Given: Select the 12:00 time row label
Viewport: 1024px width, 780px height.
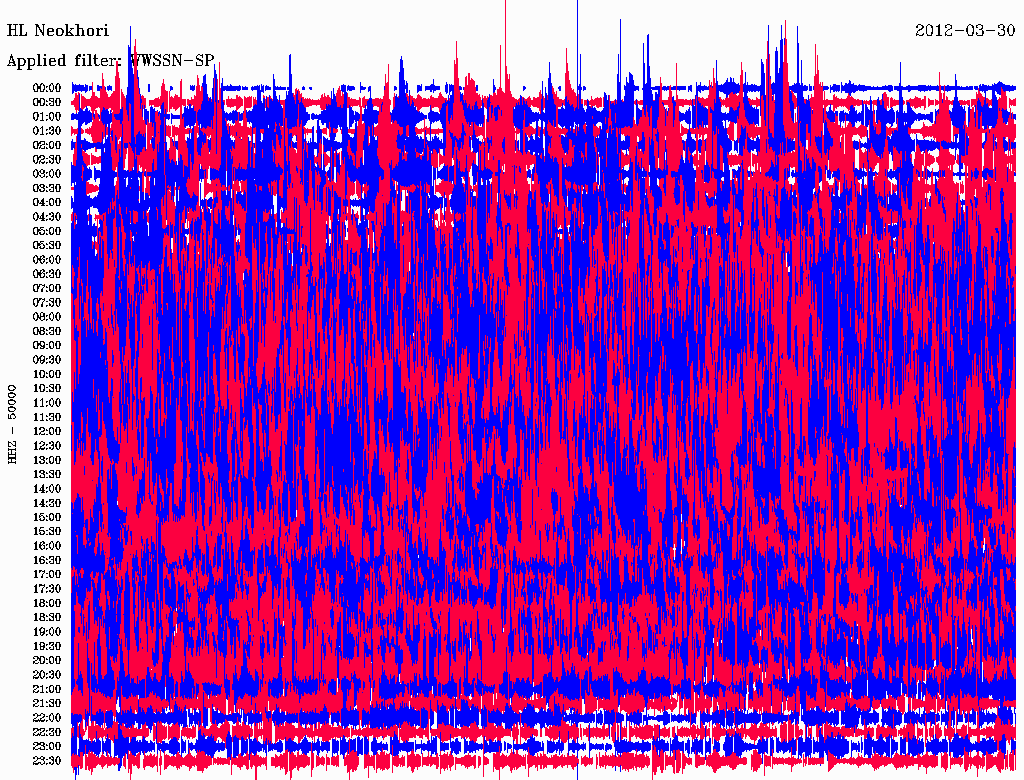Looking at the screenshot, I should pos(47,431).
